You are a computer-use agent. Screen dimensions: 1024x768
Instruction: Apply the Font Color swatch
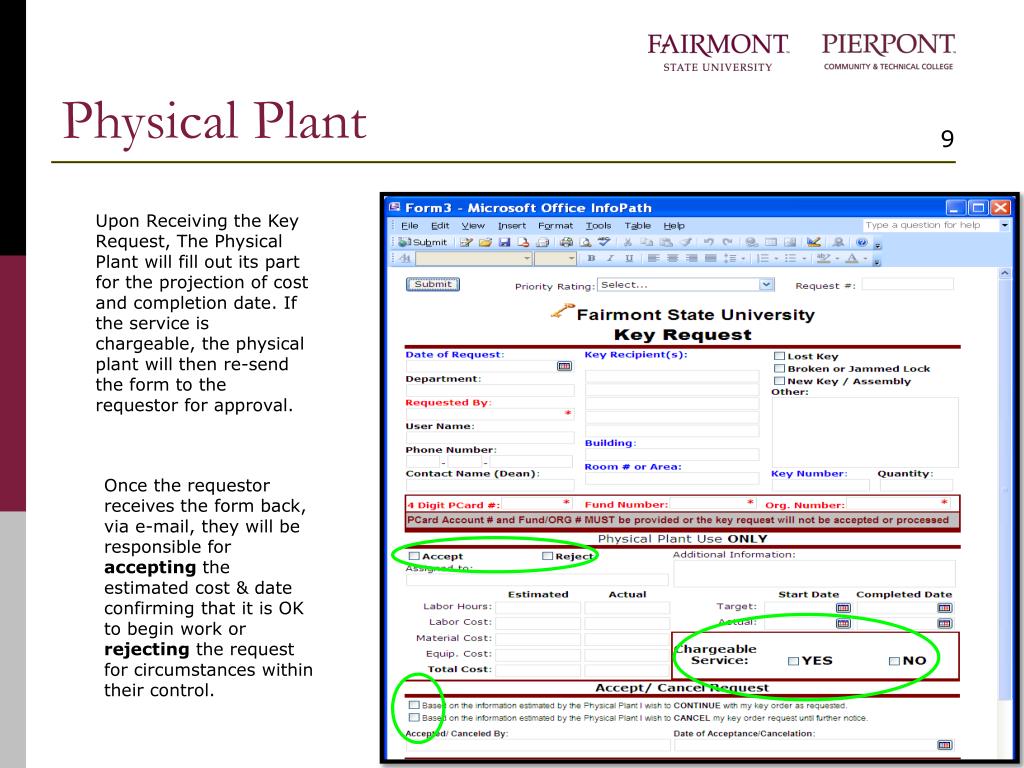click(x=852, y=258)
